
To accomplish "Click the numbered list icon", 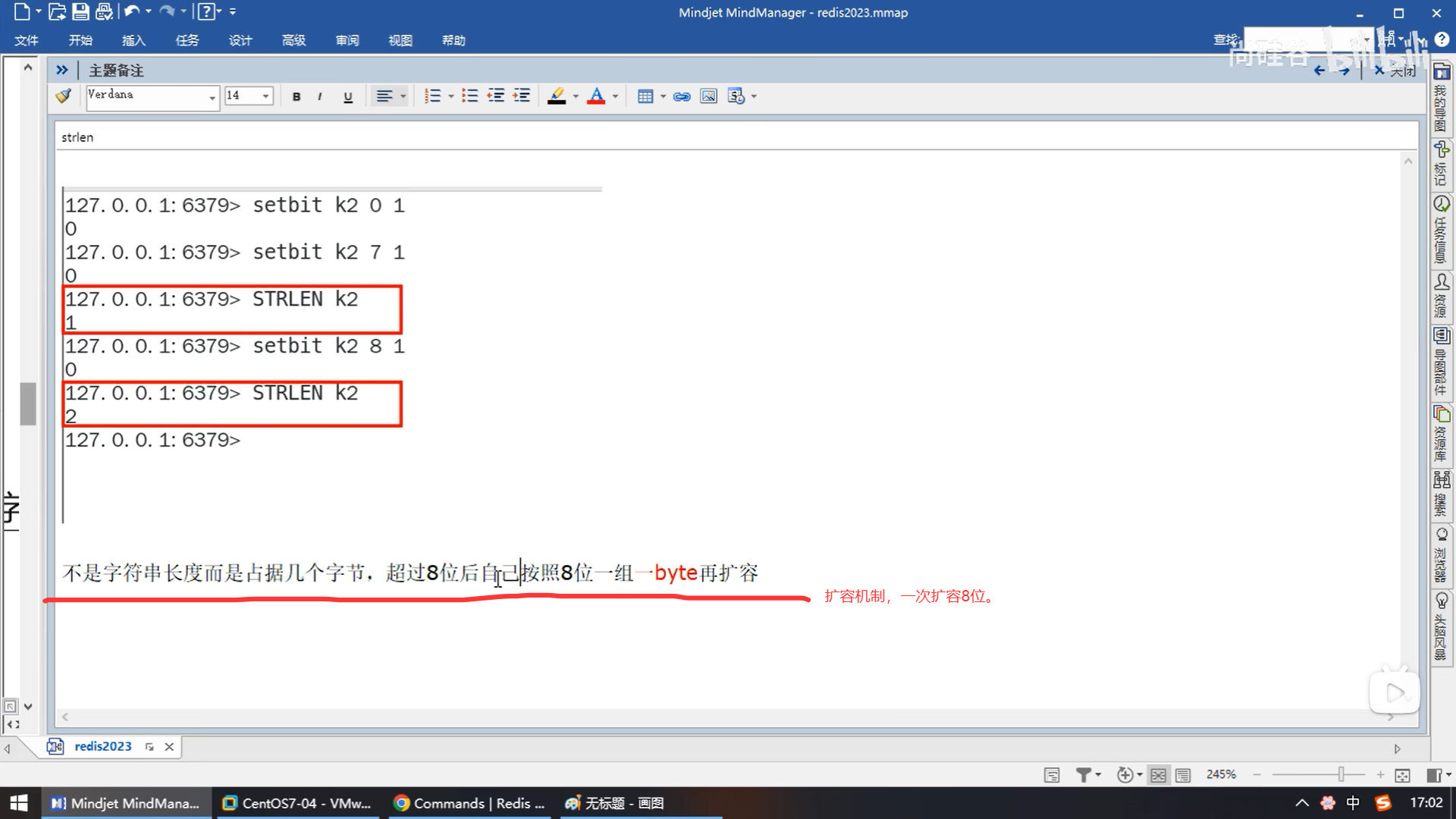I will [x=432, y=96].
